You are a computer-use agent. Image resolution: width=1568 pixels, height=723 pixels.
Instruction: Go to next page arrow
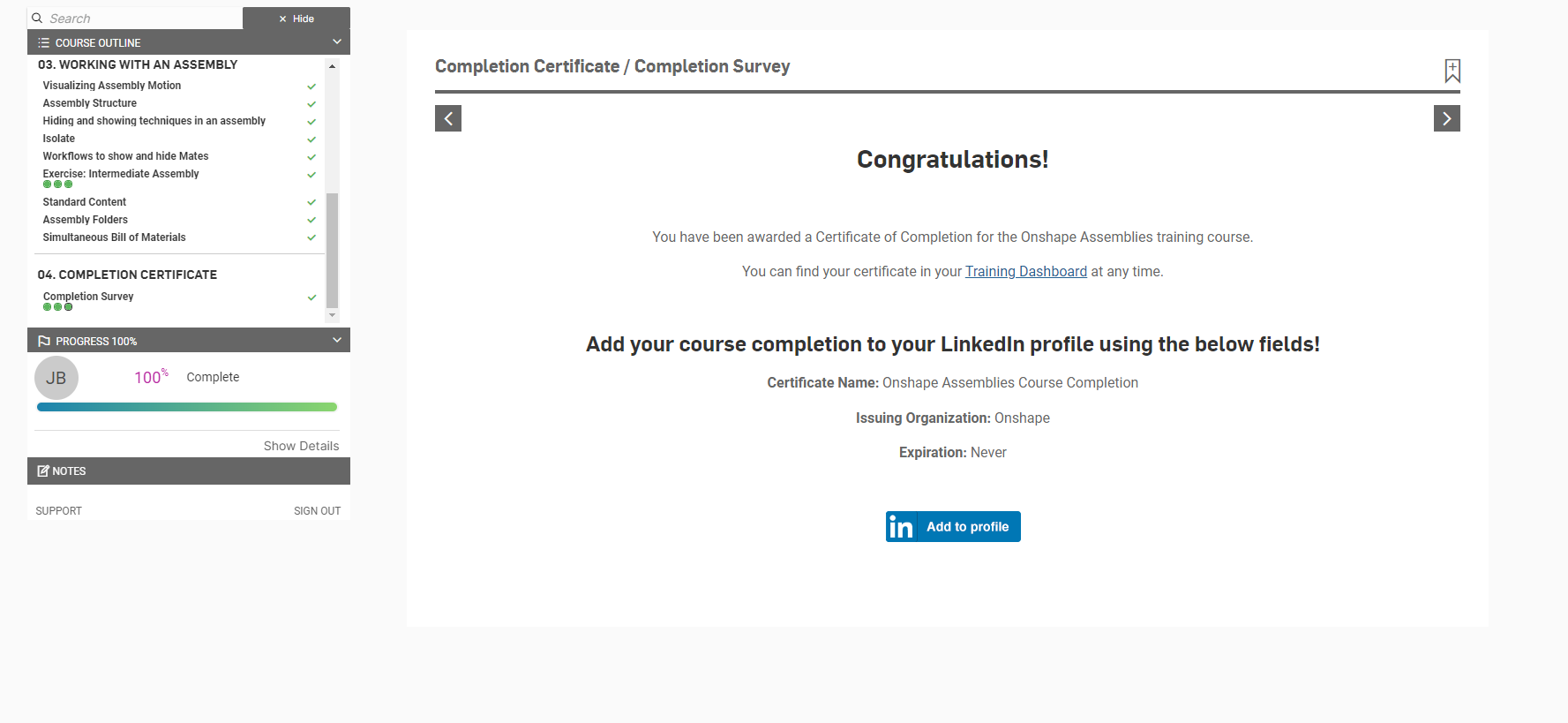(x=1447, y=118)
